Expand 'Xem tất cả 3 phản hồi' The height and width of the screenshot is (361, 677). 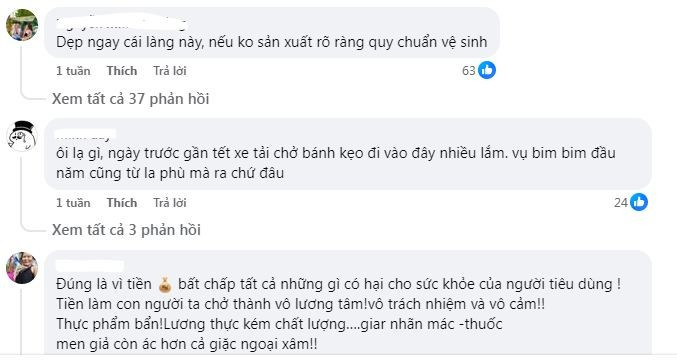(x=126, y=230)
